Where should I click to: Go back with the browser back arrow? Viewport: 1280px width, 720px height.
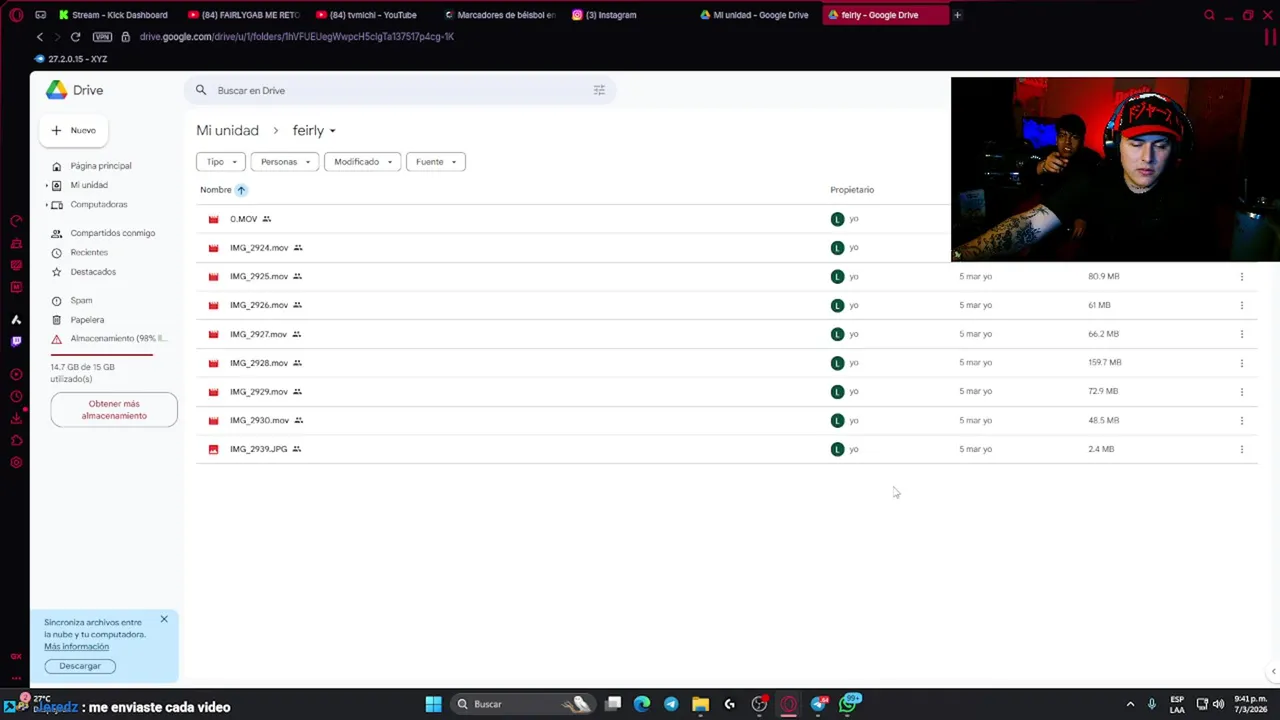pyautogui.click(x=40, y=37)
